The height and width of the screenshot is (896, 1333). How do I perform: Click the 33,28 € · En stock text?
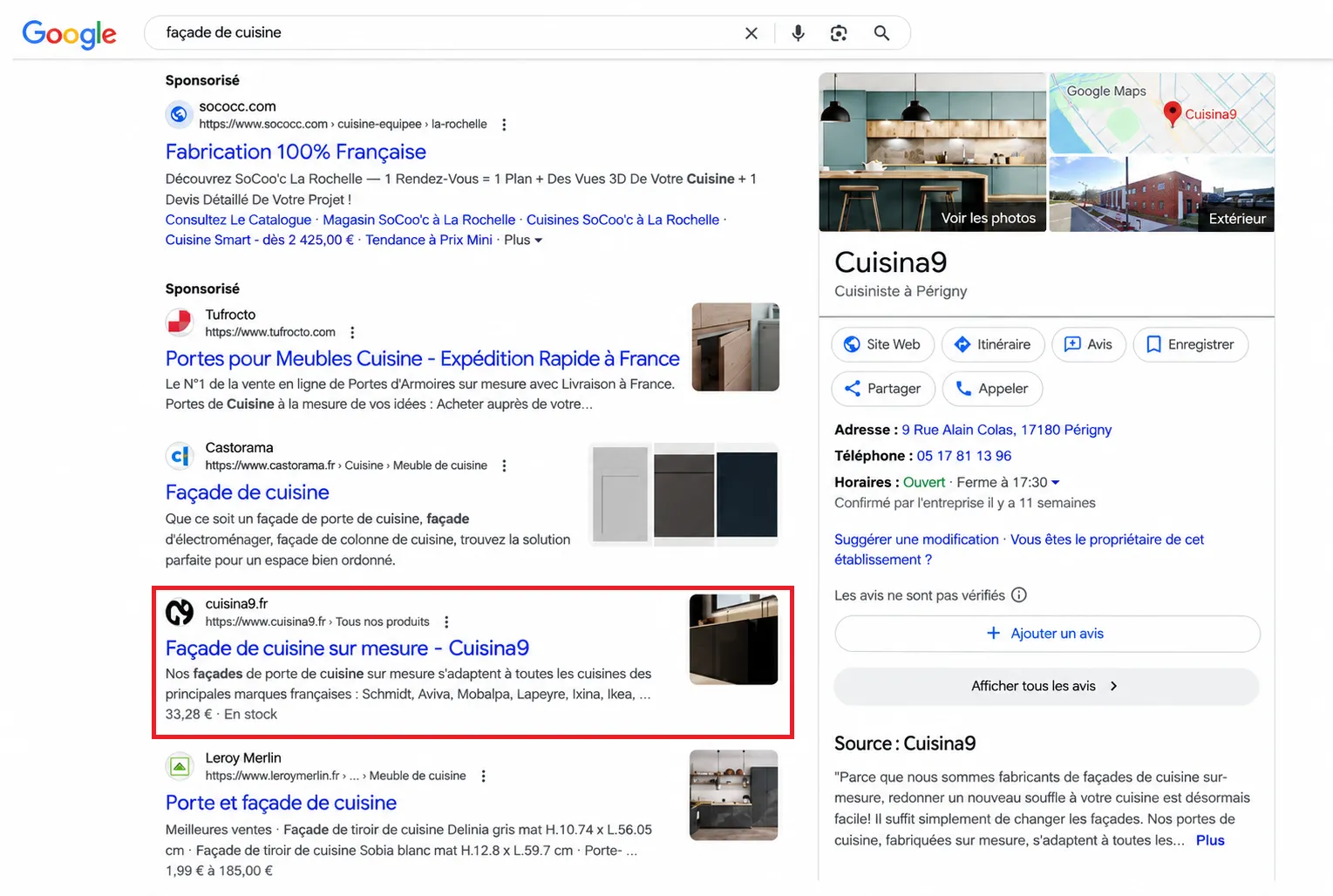click(221, 715)
